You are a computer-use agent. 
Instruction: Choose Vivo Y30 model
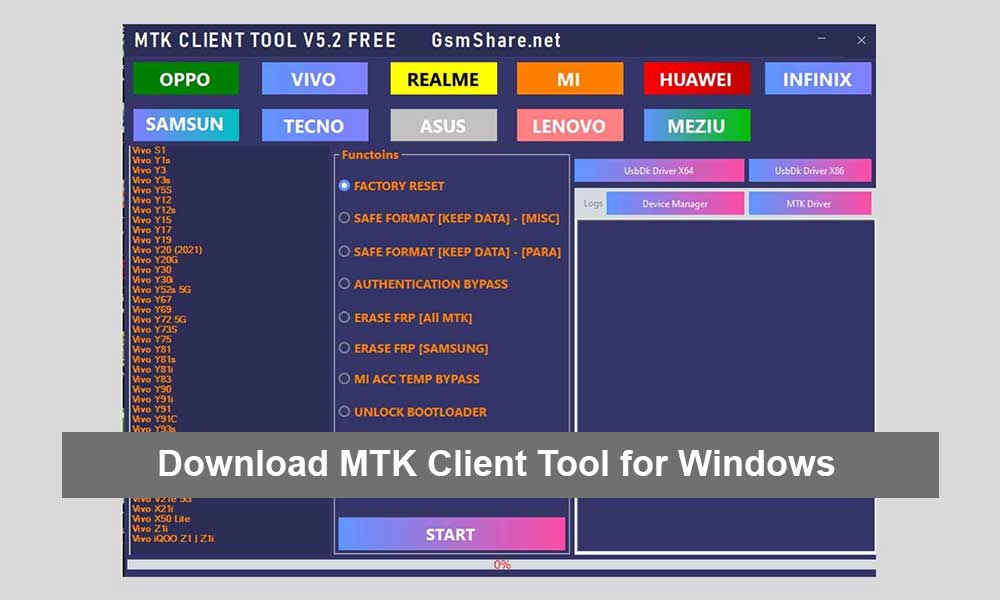152,270
